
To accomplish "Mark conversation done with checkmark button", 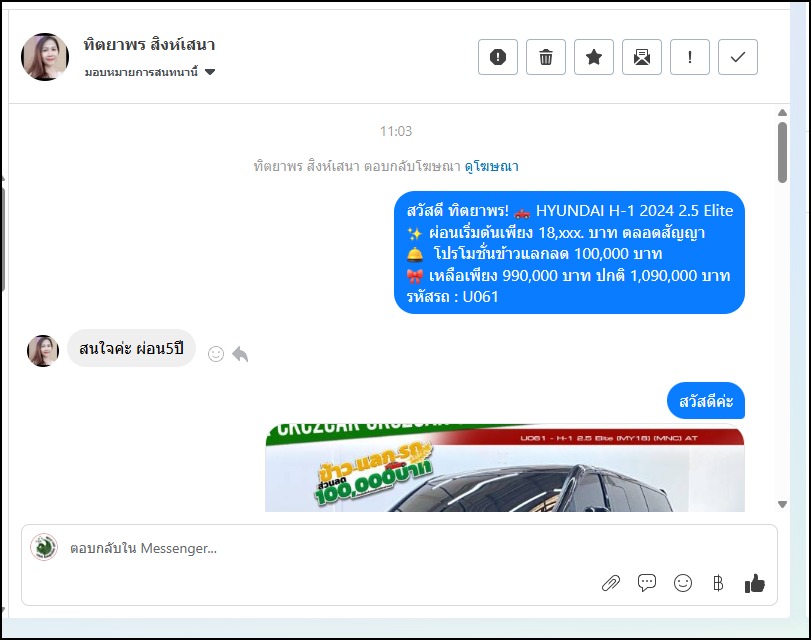I will tap(738, 57).
